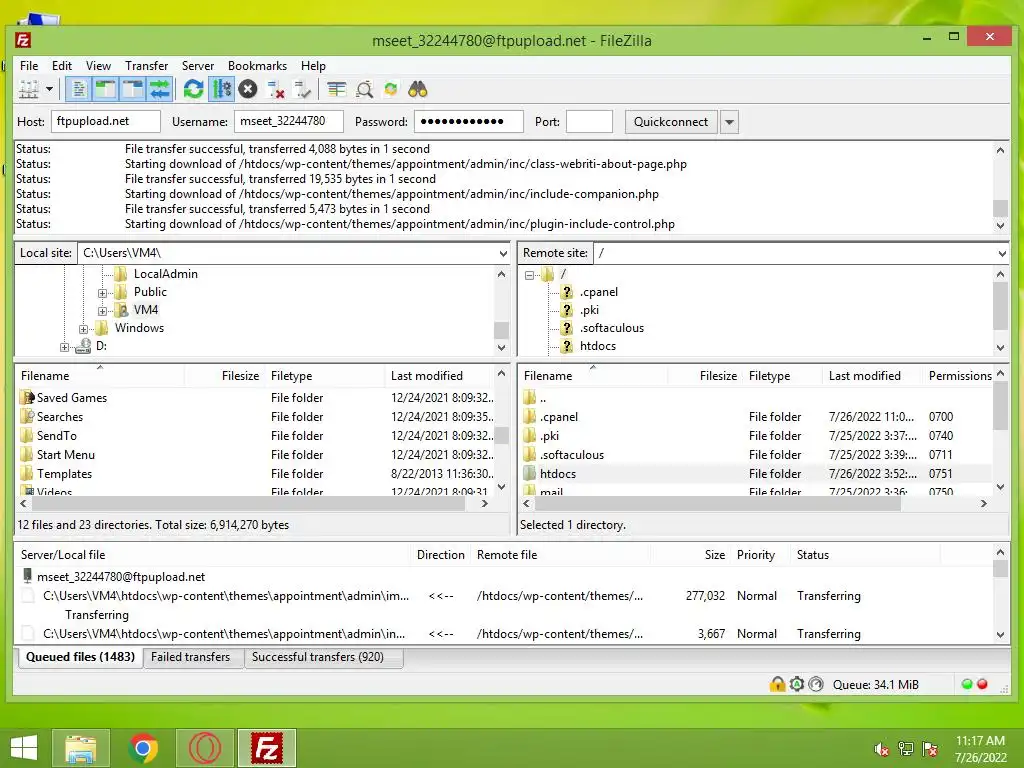Viewport: 1024px width, 768px height.
Task: Expand the VM4 folder in local tree
Action: pos(103,311)
